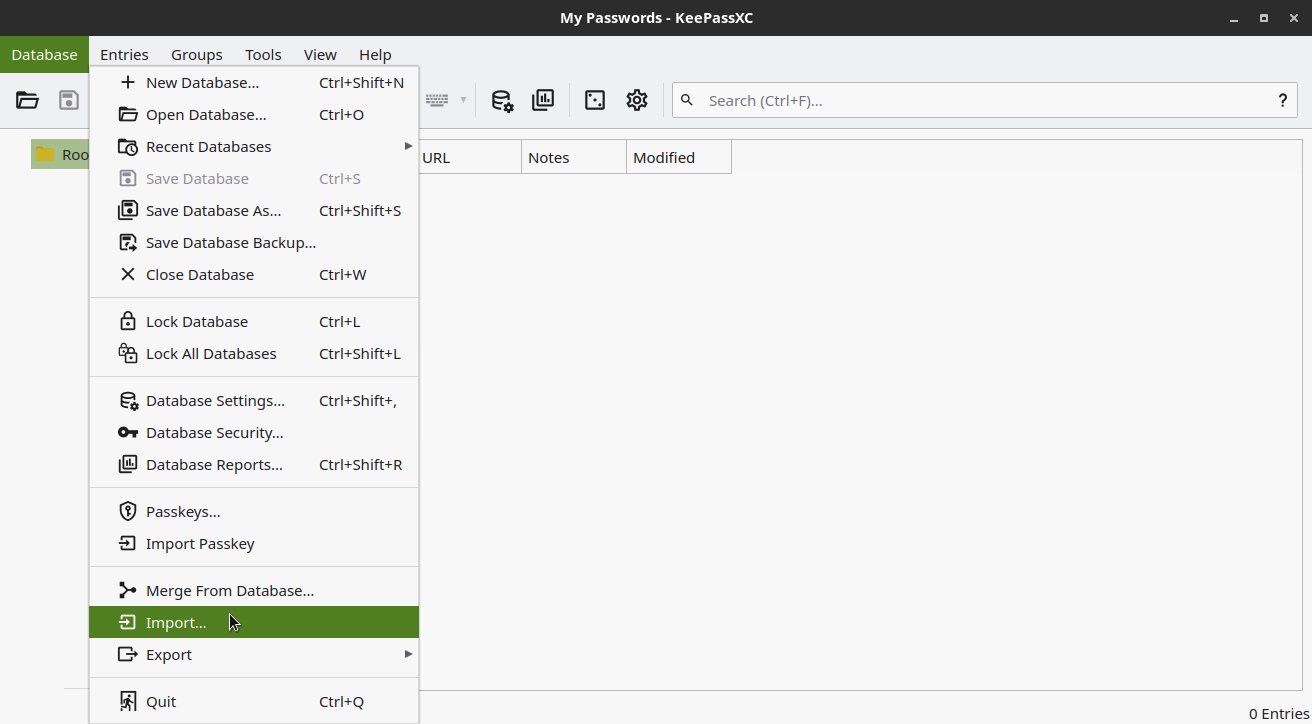This screenshot has width=1312, height=724.
Task: Open Database Settings... from the menu
Action: pos(254,401)
